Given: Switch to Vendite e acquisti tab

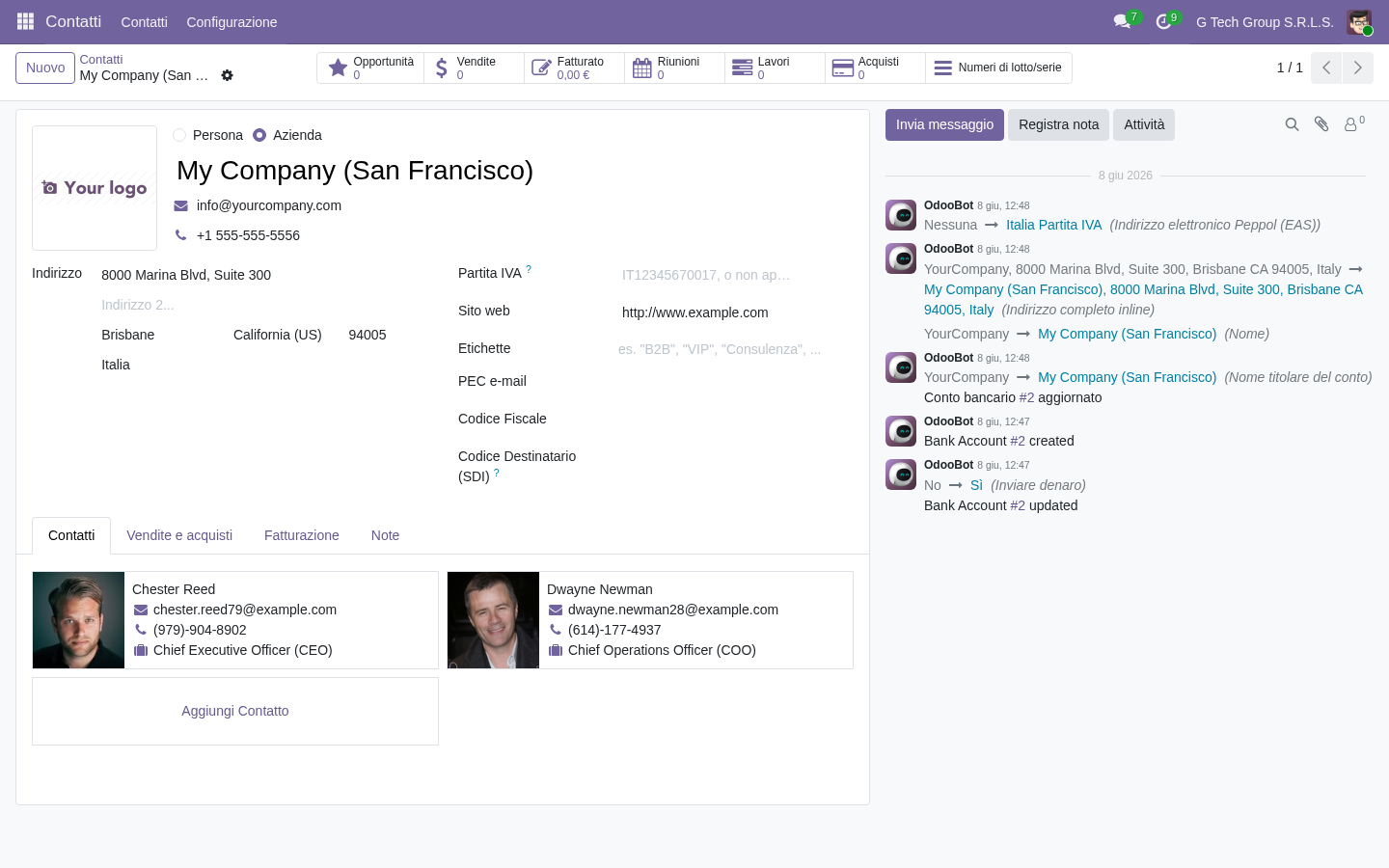Looking at the screenshot, I should tap(179, 535).
